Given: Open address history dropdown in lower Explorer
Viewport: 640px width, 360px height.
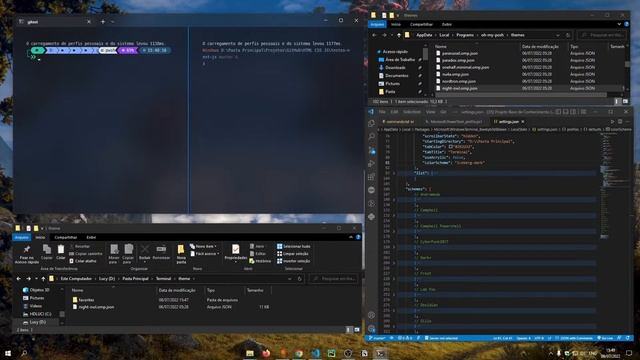Looking at the screenshot, I should pyautogui.click(x=289, y=279).
